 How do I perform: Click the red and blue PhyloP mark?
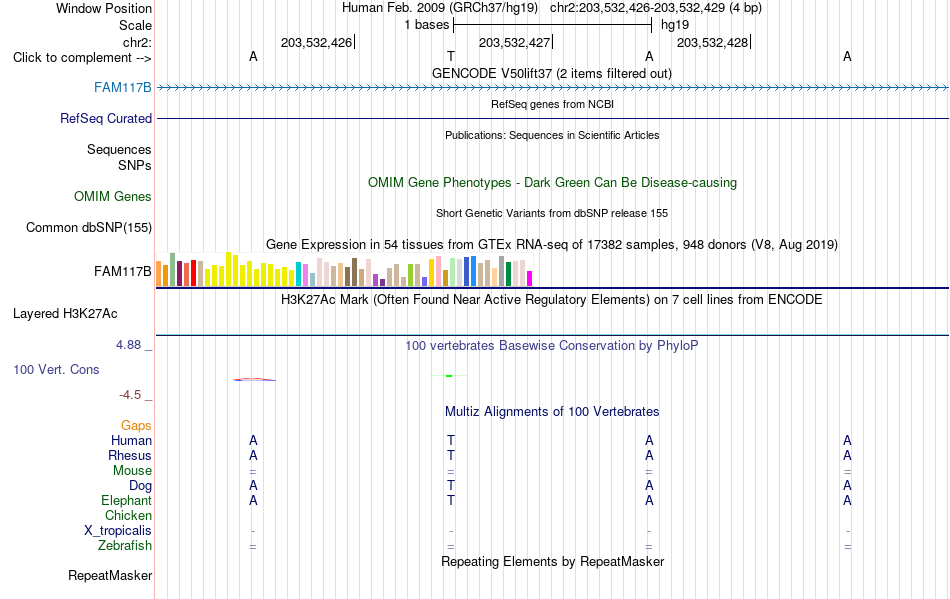click(x=254, y=379)
